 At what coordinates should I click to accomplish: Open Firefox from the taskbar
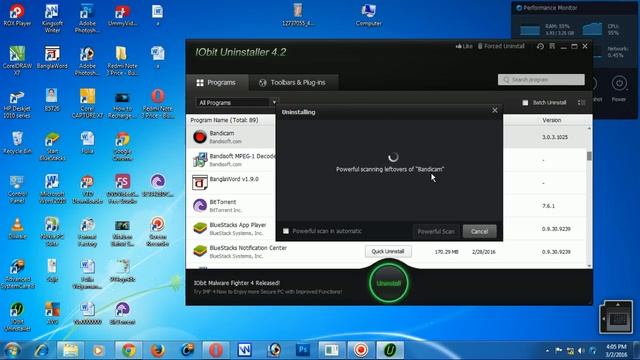[x=158, y=350]
